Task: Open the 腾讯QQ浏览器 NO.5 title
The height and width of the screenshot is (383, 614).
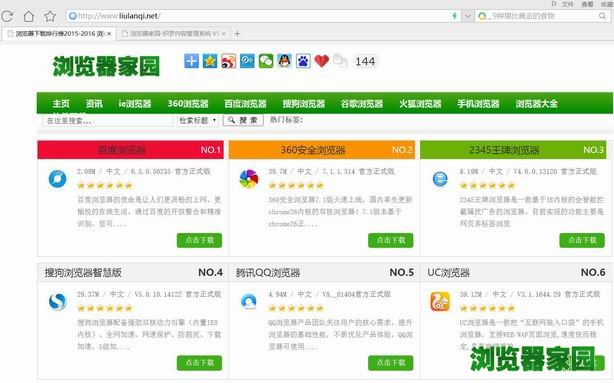Action: tap(268, 273)
